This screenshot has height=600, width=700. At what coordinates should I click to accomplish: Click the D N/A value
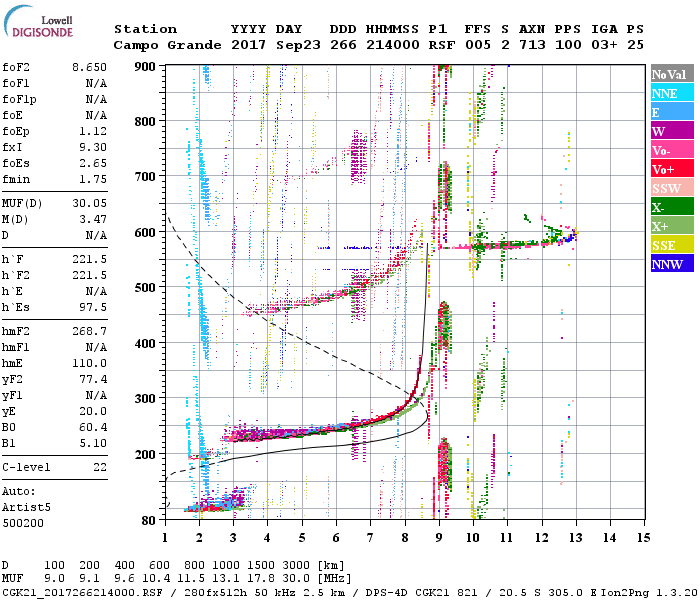96,235
